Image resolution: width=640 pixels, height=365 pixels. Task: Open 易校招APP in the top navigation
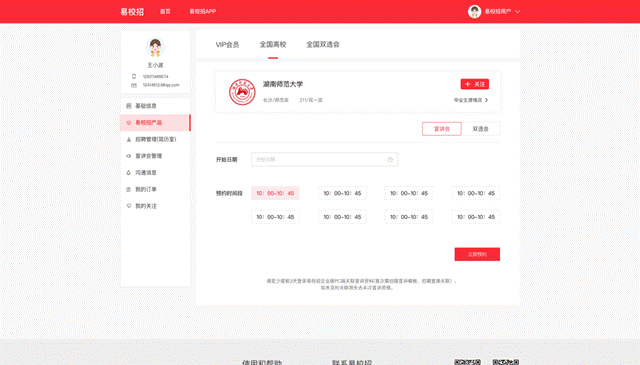tap(202, 11)
